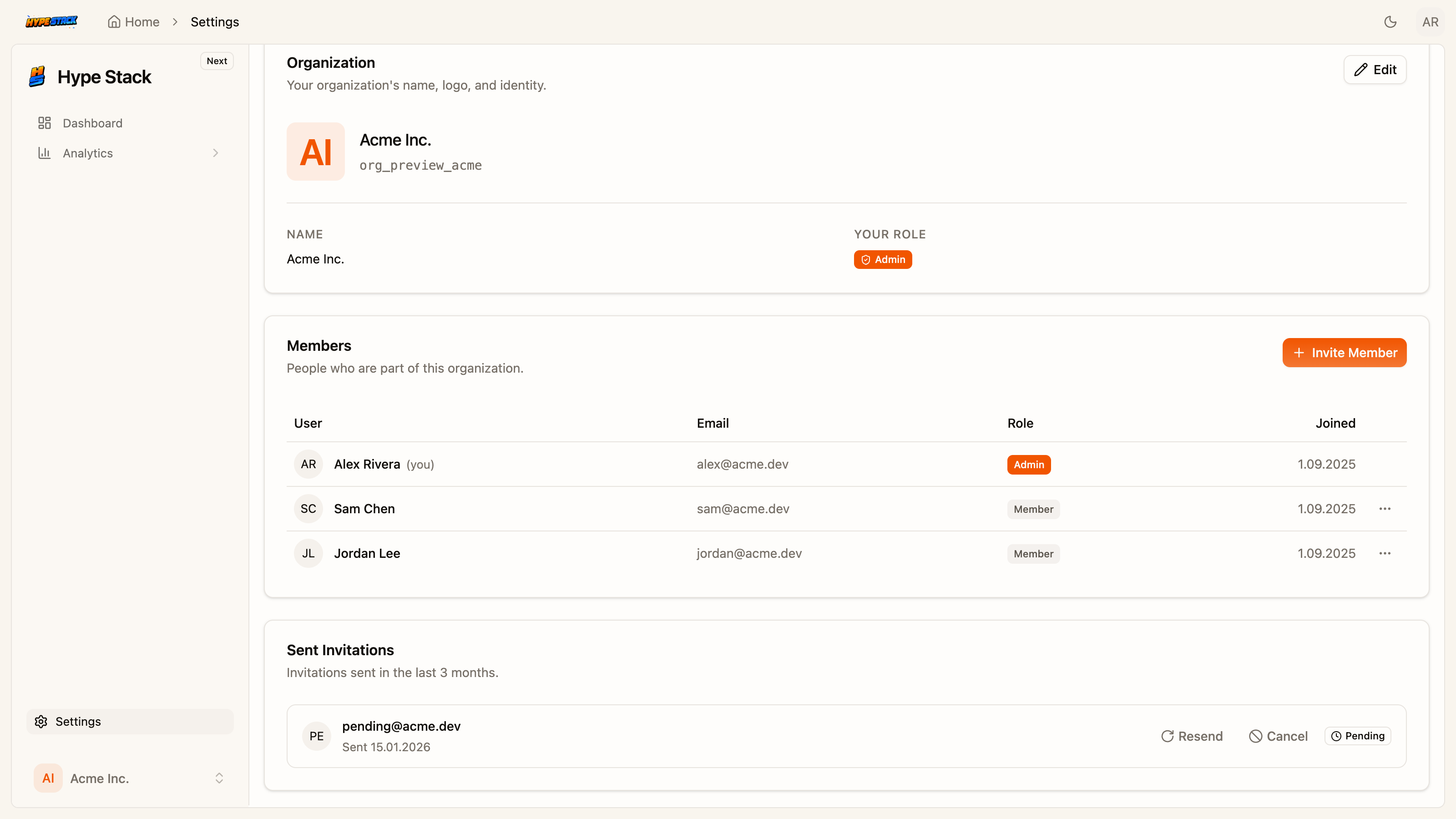Screen dimensions: 1456x819
Task: Click the plus icon on Invite Member
Action: point(1299,352)
